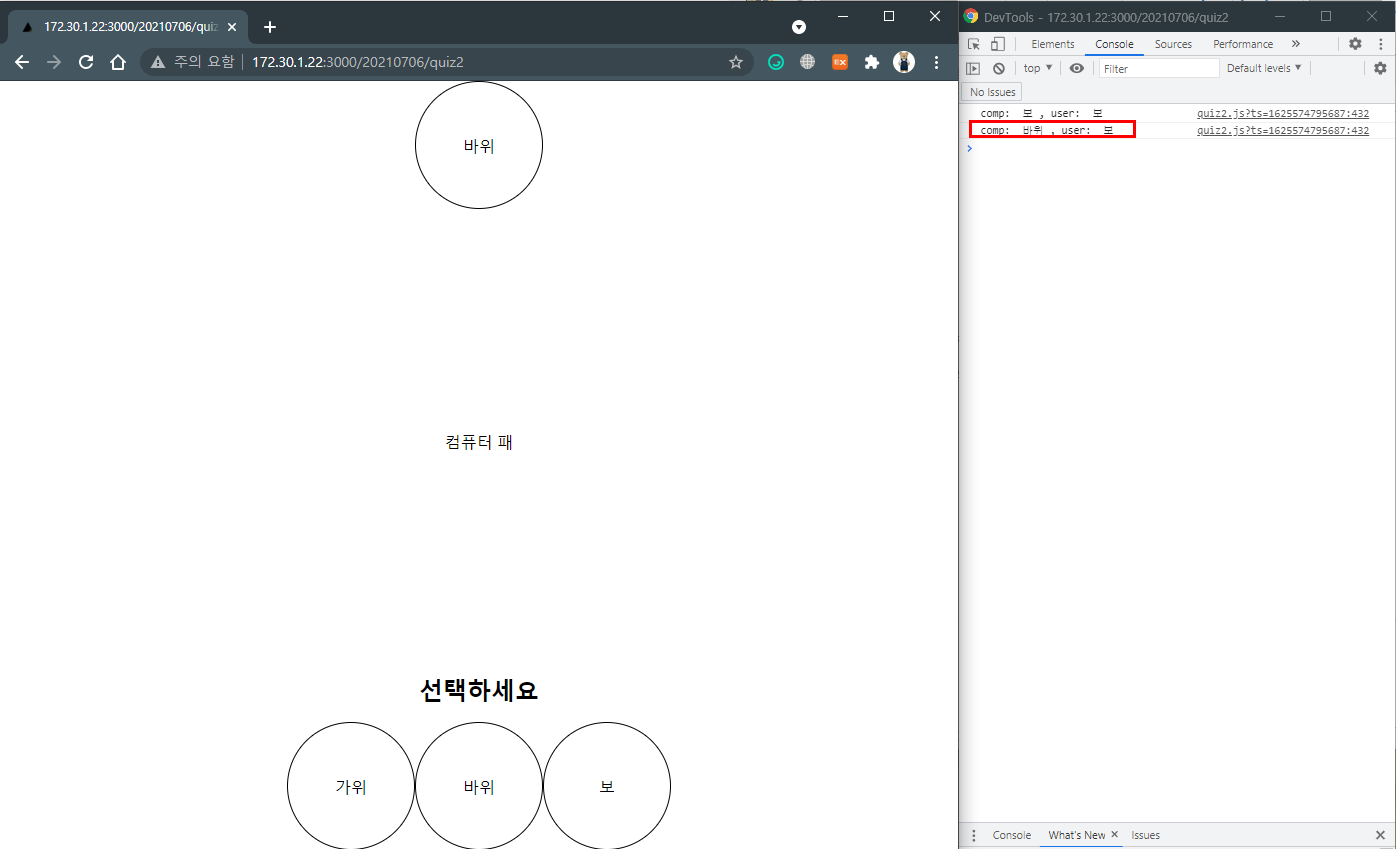Open a new Chrome tab
The width and height of the screenshot is (1396, 849).
[269, 27]
